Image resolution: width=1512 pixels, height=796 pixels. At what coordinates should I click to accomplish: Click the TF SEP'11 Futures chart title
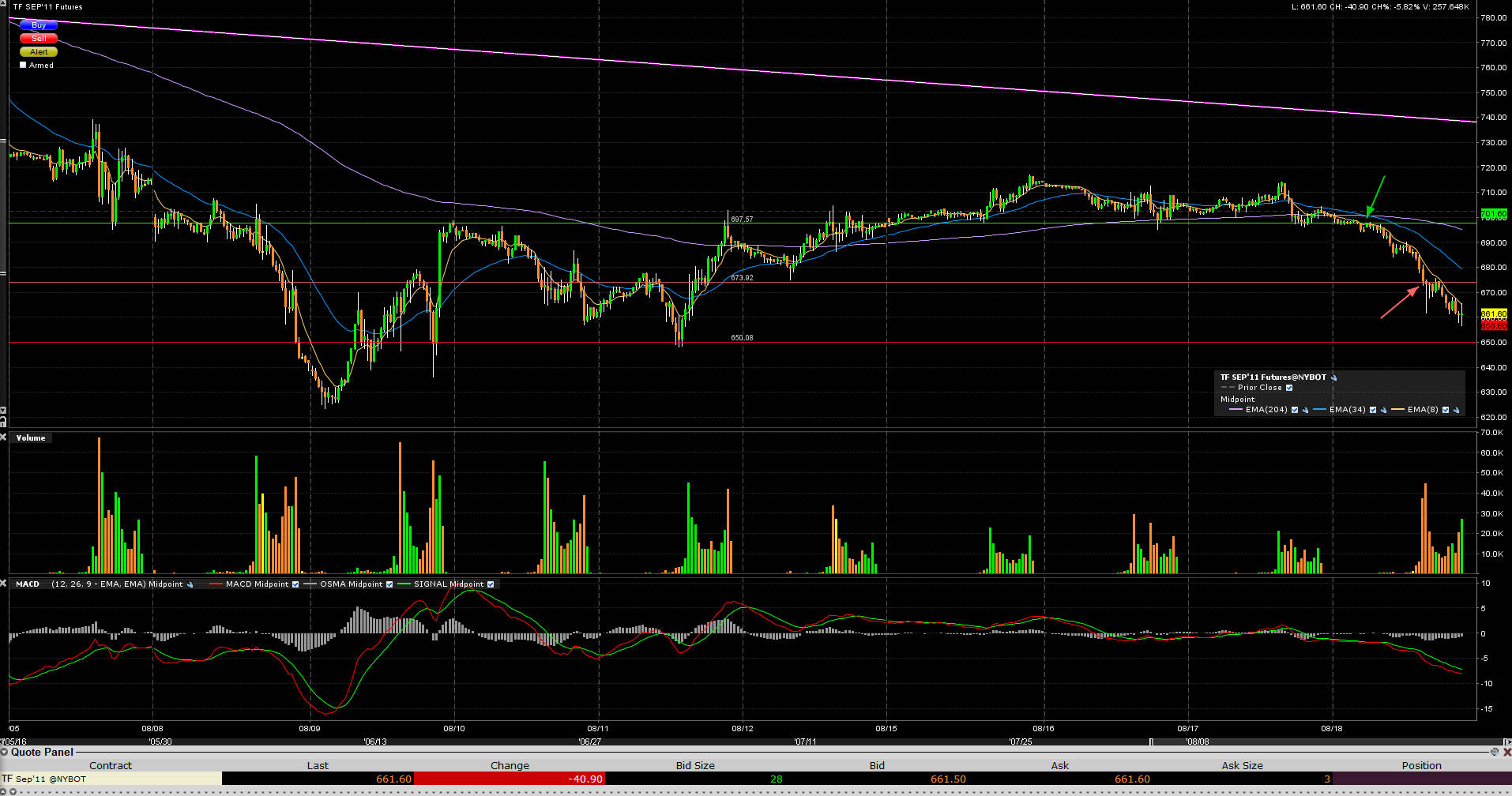click(47, 7)
